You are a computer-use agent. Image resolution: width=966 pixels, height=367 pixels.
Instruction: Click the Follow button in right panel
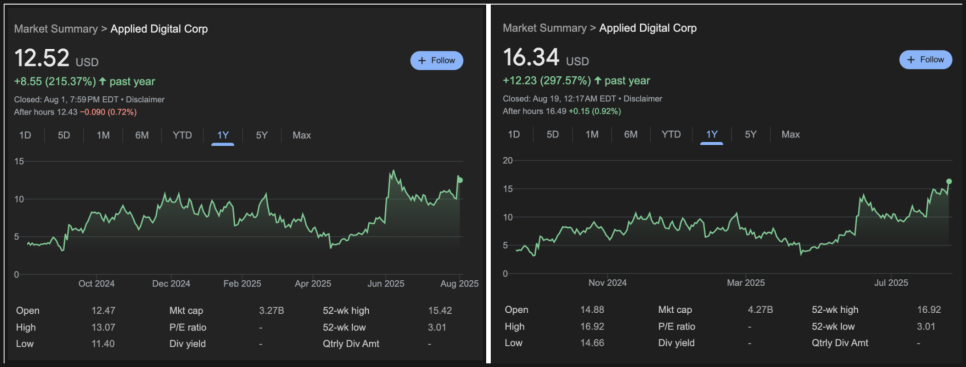(925, 60)
